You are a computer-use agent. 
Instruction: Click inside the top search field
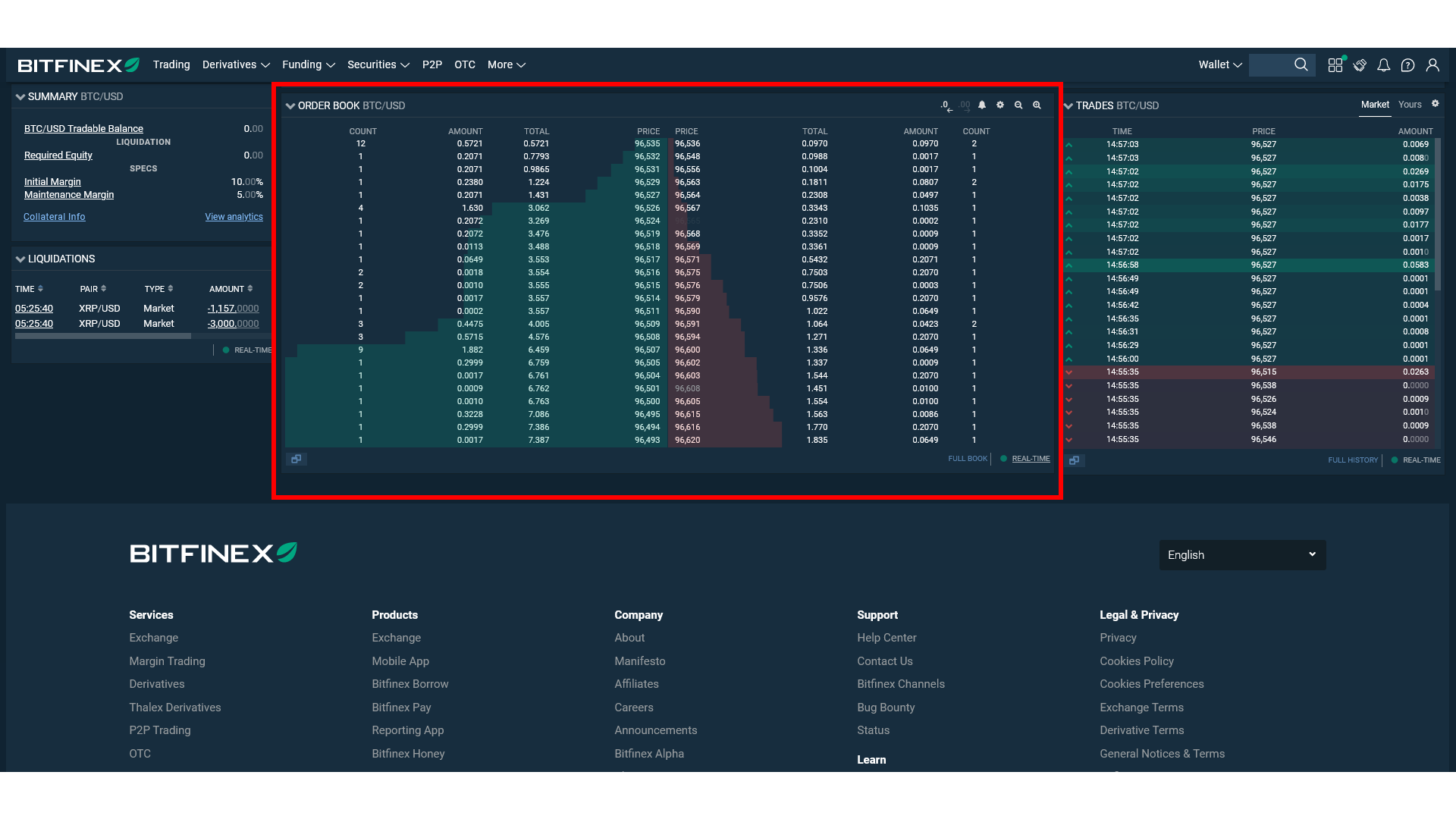pyautogui.click(x=1274, y=65)
